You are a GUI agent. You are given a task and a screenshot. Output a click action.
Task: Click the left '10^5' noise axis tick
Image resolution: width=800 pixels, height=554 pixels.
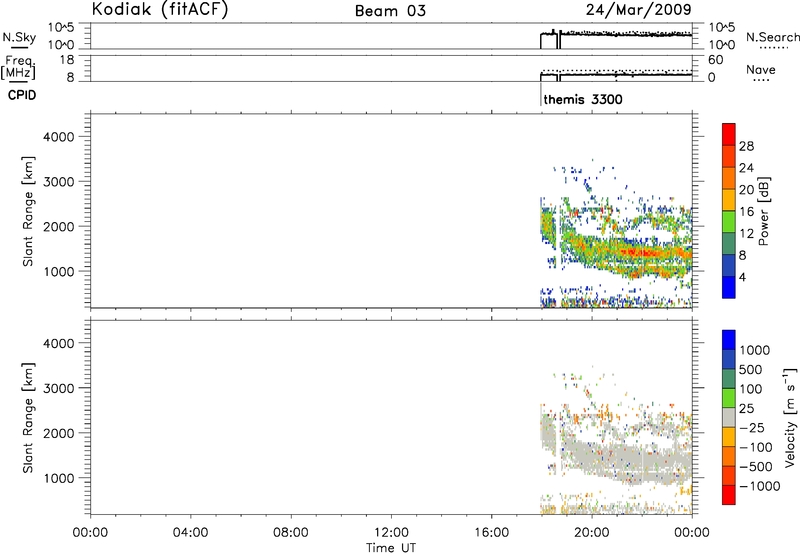tap(62, 27)
